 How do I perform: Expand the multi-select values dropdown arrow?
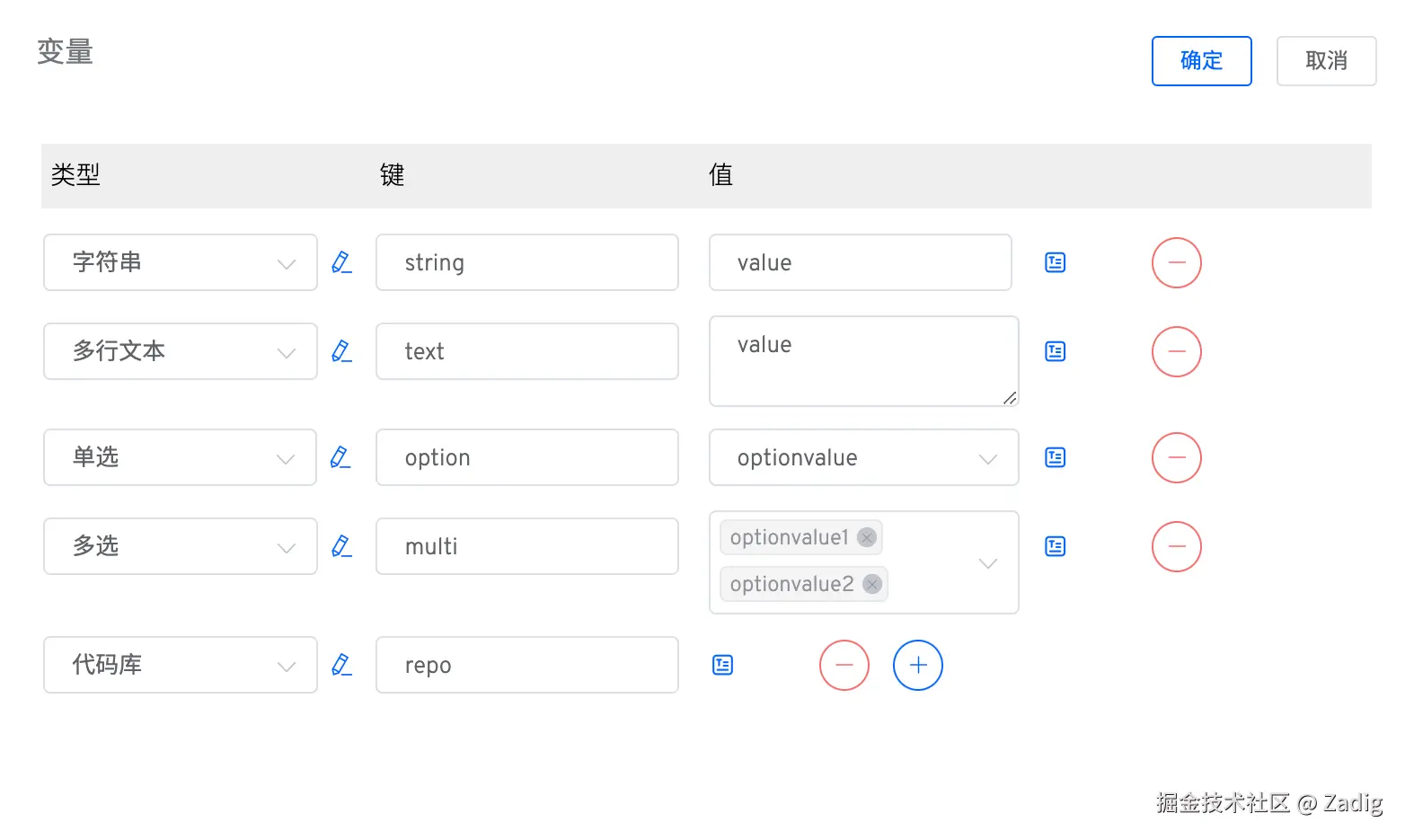pyautogui.click(x=988, y=563)
